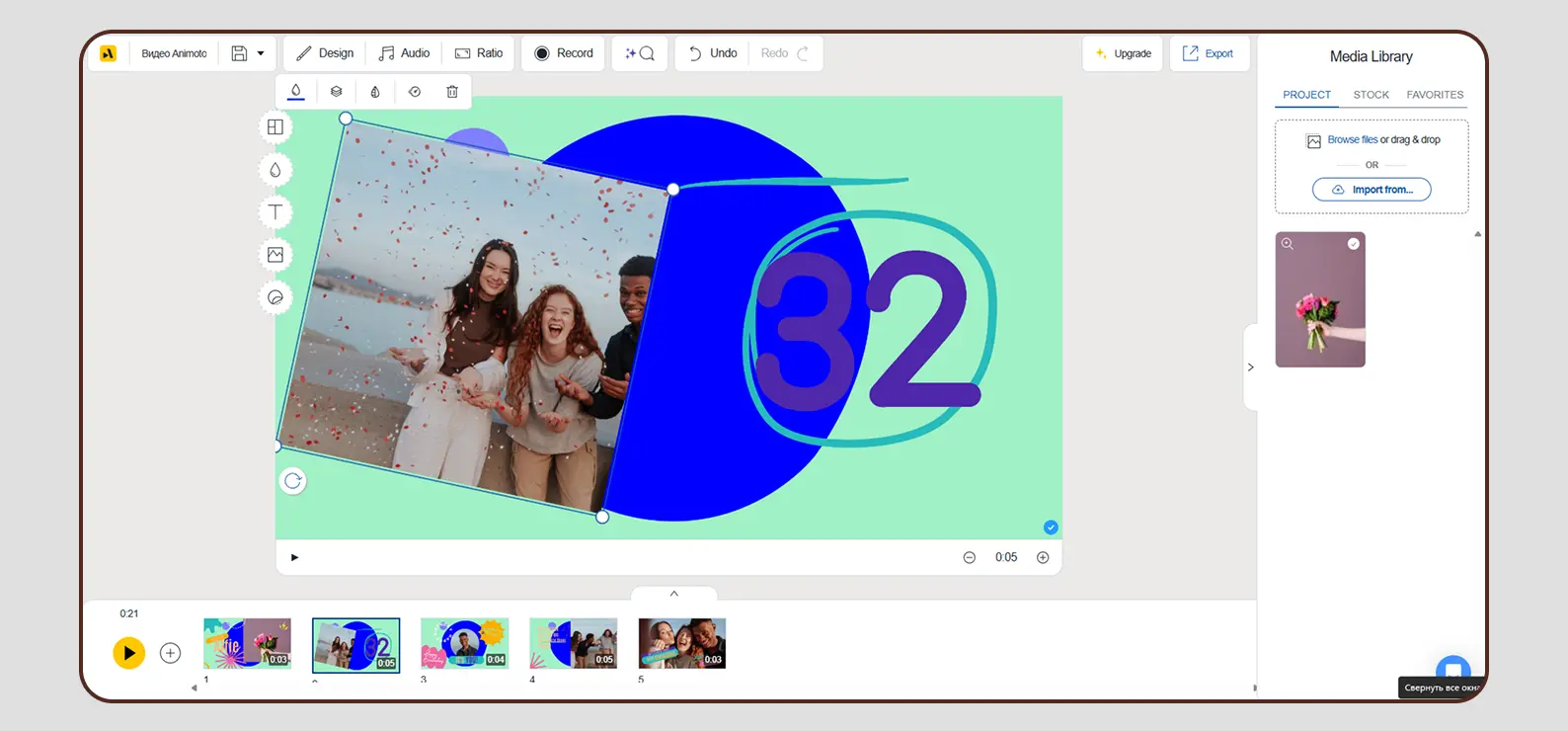
Task: Click the save project floppy disk icon
Action: (x=239, y=53)
